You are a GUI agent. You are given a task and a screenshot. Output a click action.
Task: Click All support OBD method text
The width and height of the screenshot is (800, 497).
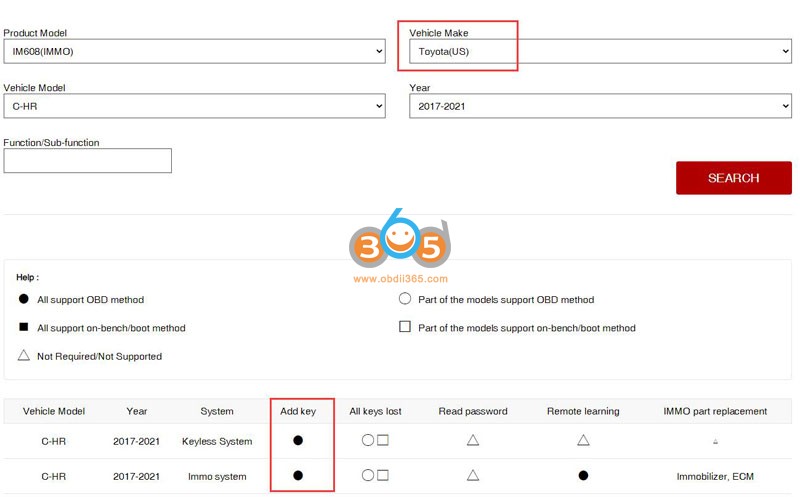[91, 300]
